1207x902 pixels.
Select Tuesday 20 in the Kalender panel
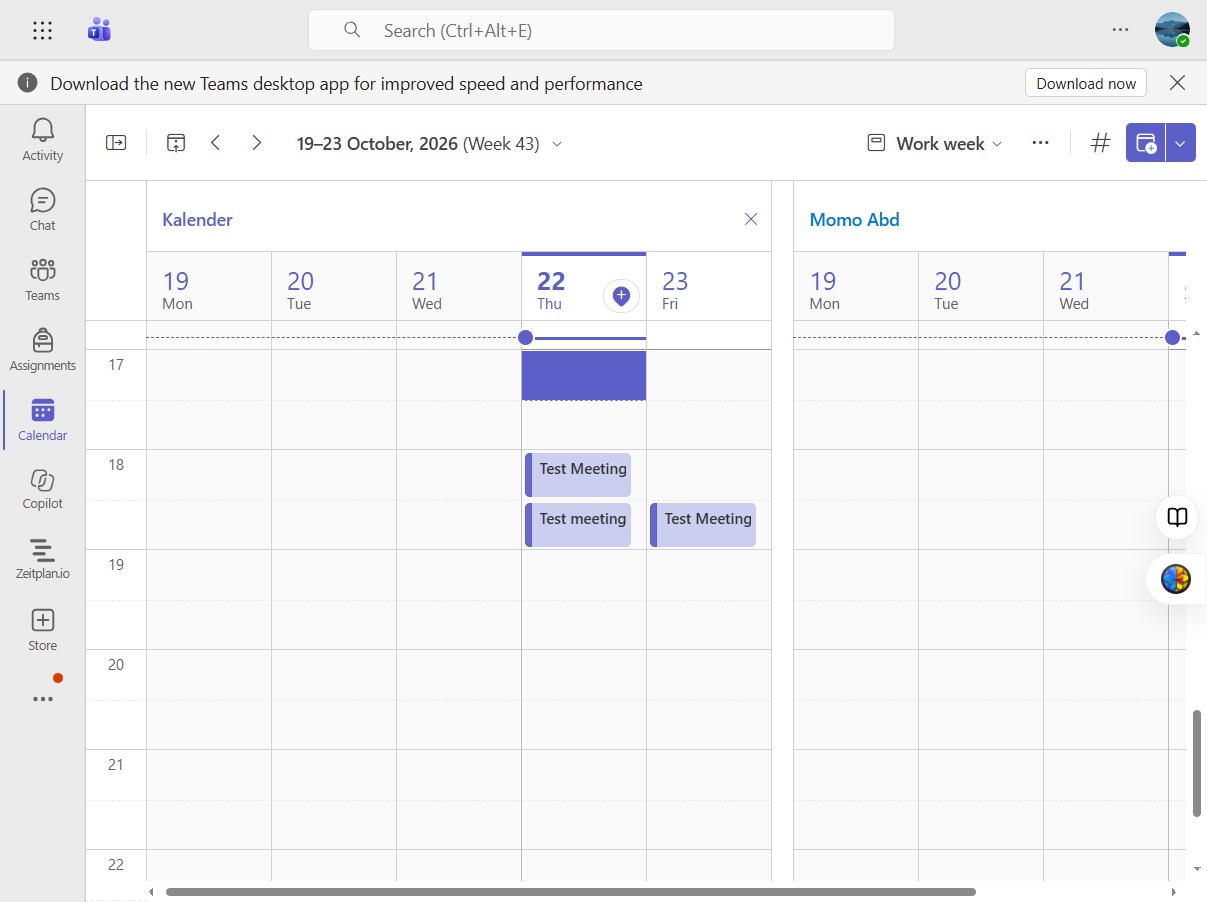(x=334, y=286)
